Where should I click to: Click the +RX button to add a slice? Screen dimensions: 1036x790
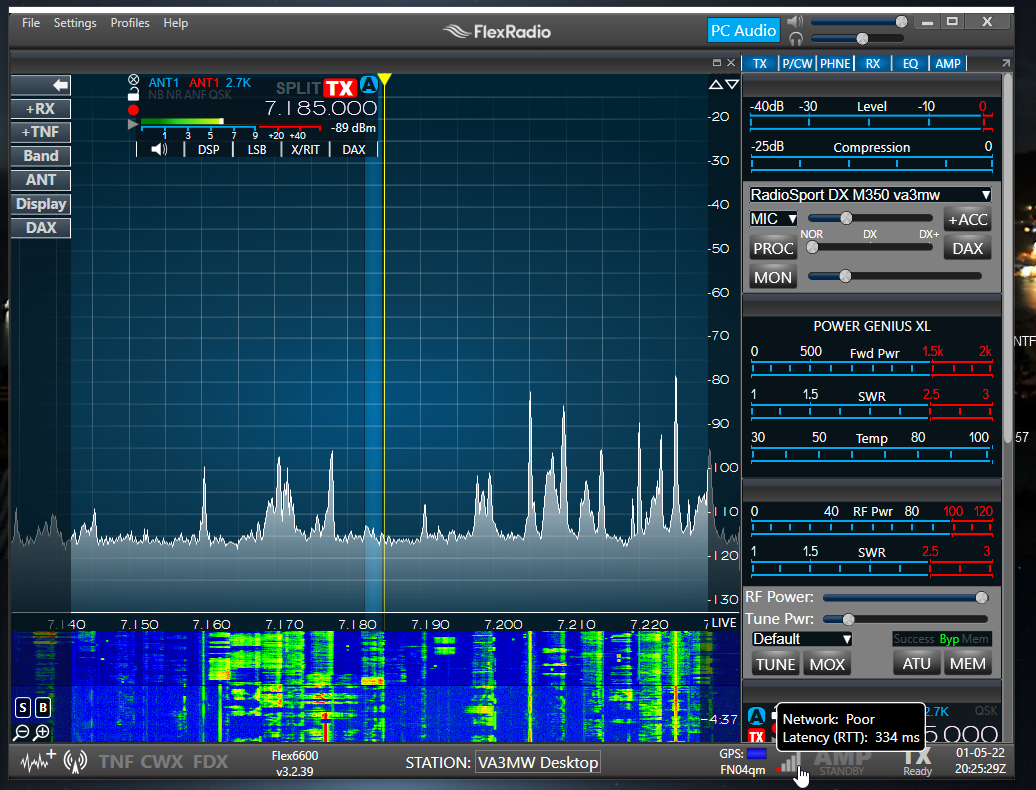pos(41,109)
